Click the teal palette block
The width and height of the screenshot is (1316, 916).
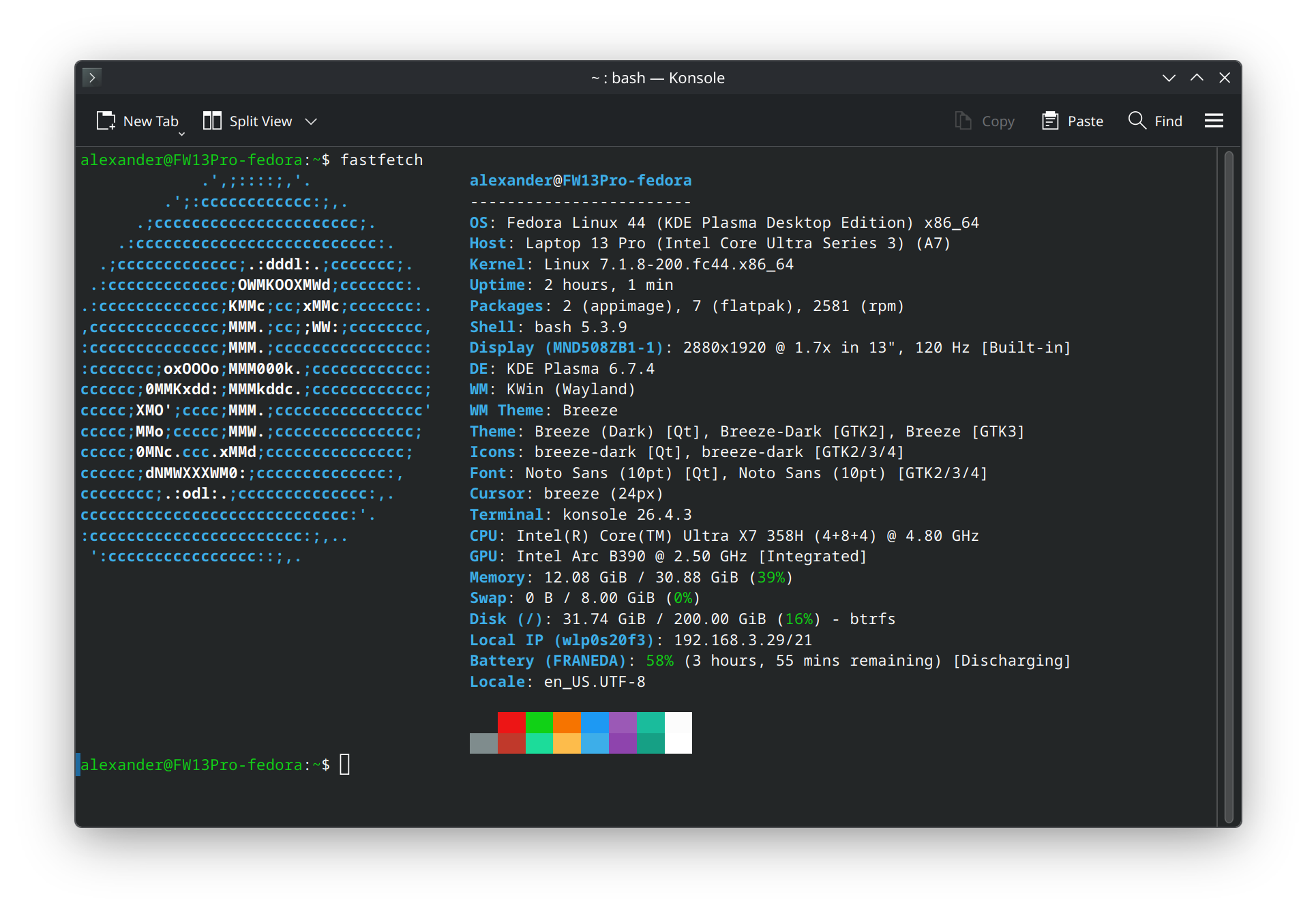pyautogui.click(x=650, y=722)
